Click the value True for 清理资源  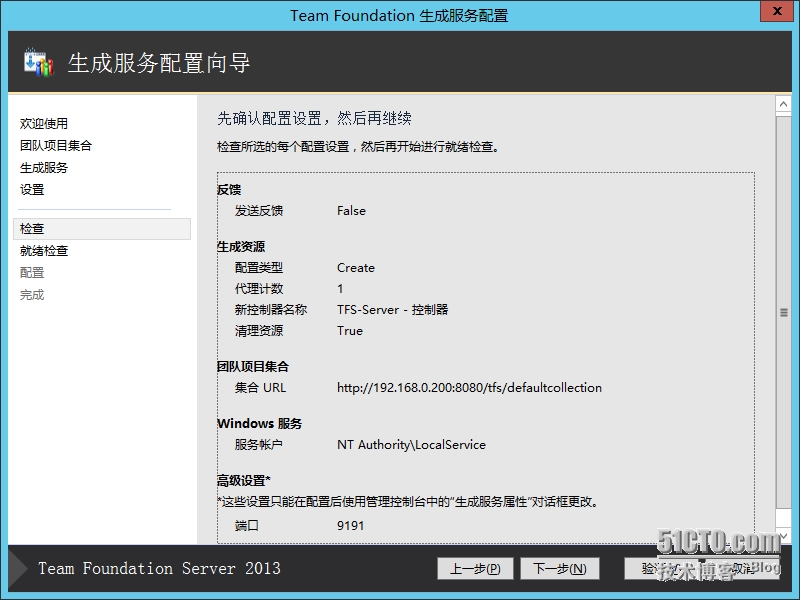click(x=349, y=331)
